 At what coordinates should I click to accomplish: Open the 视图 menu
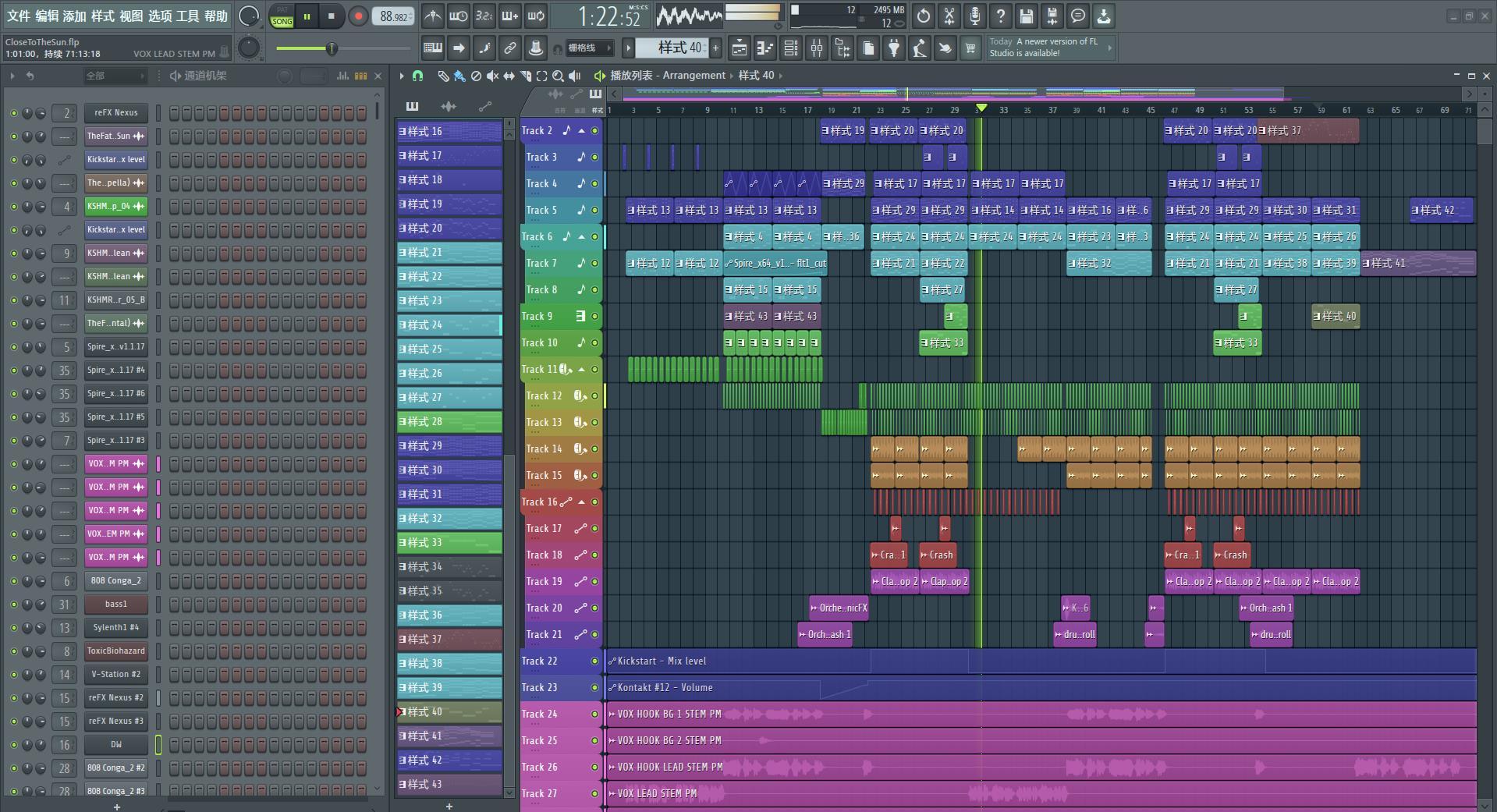click(131, 16)
